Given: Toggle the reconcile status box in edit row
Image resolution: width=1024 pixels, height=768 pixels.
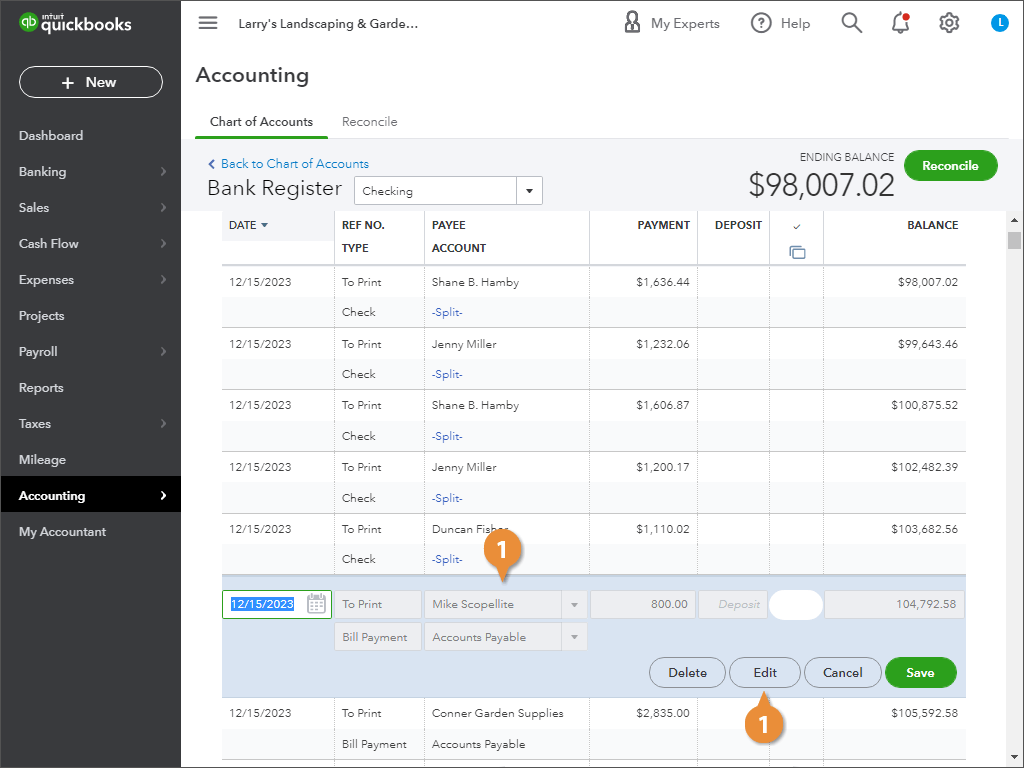Looking at the screenshot, I should click(795, 605).
